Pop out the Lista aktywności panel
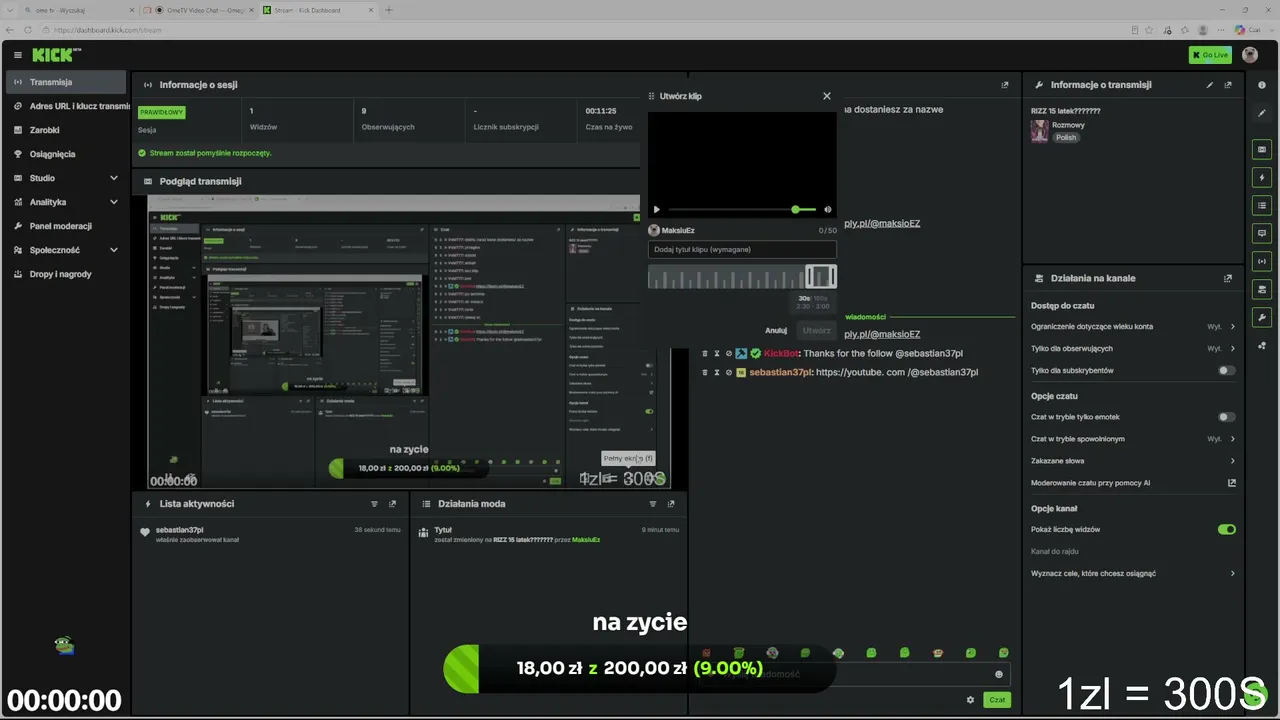Screen dimensions: 1280x720 pos(393,504)
